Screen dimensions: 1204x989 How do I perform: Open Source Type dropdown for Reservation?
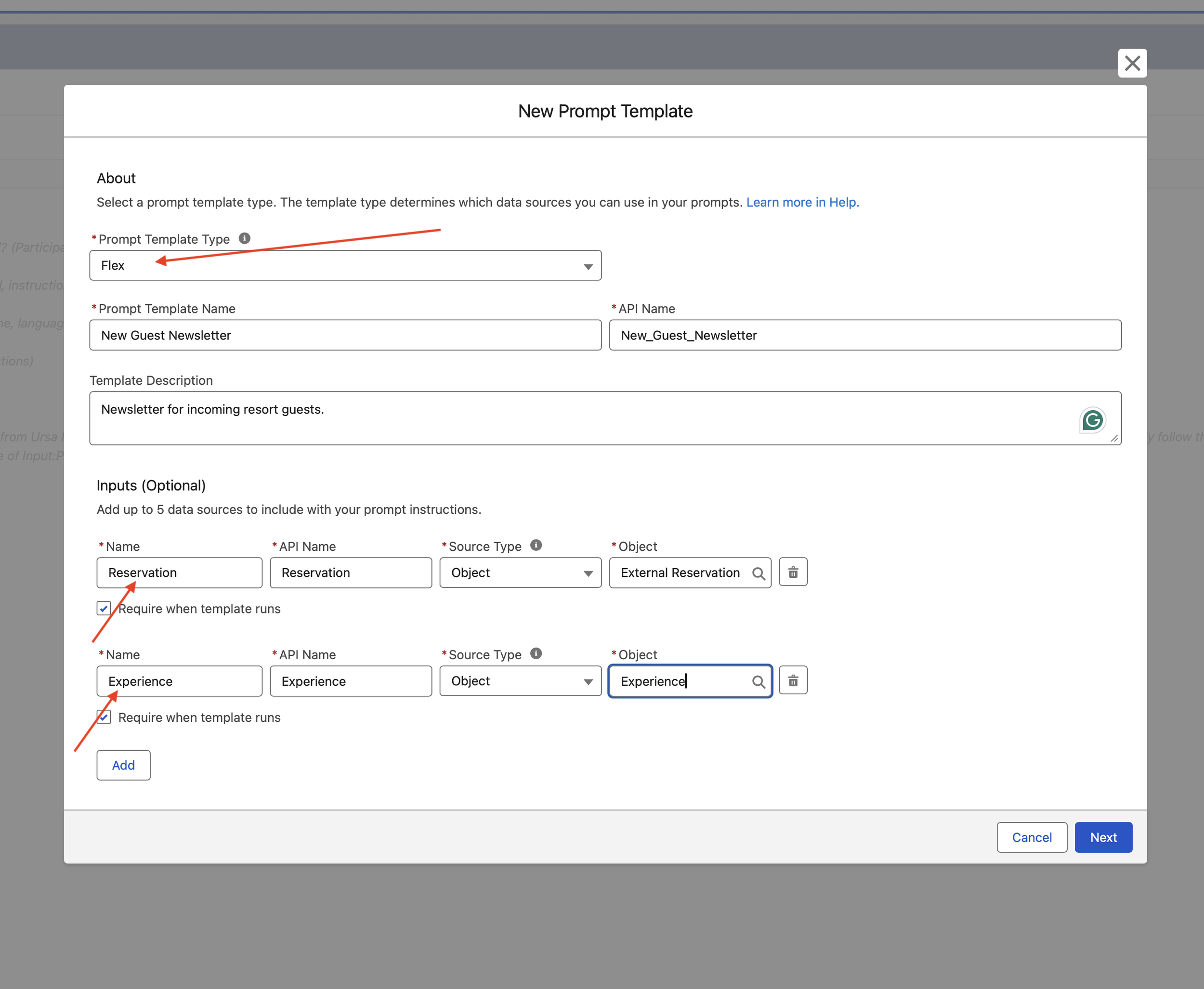coord(520,573)
